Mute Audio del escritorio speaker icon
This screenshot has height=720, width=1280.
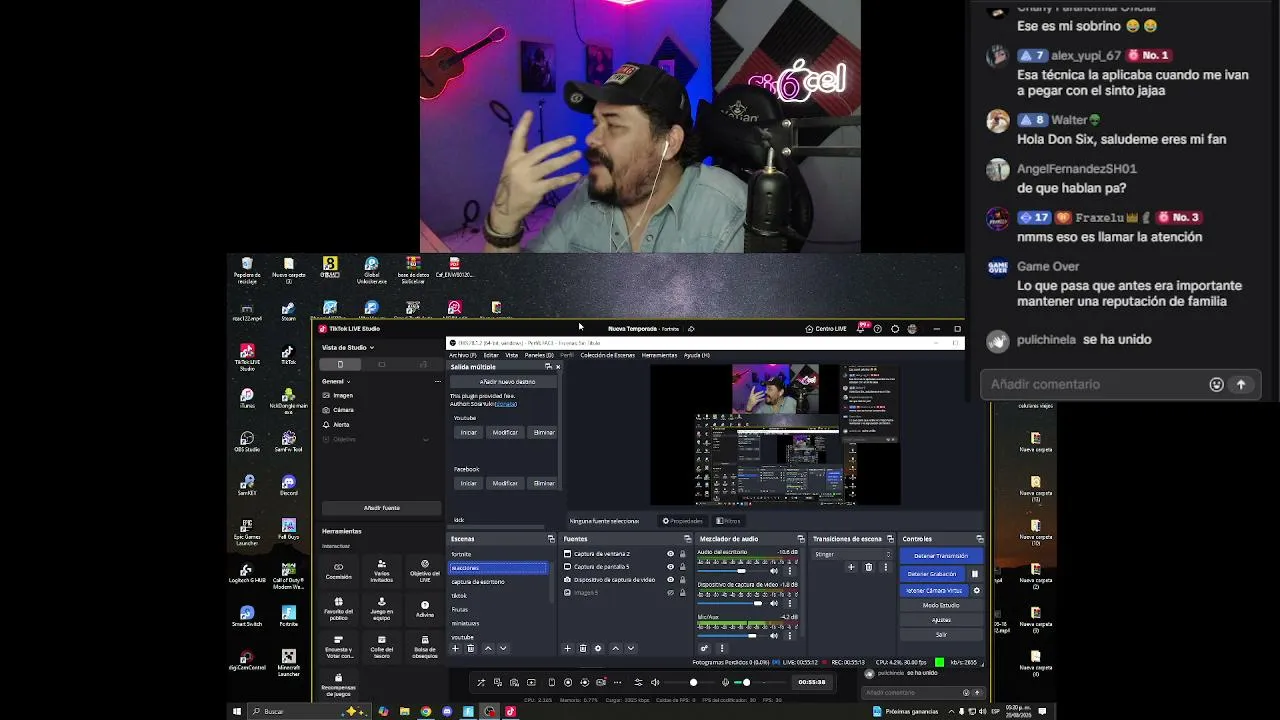click(774, 571)
